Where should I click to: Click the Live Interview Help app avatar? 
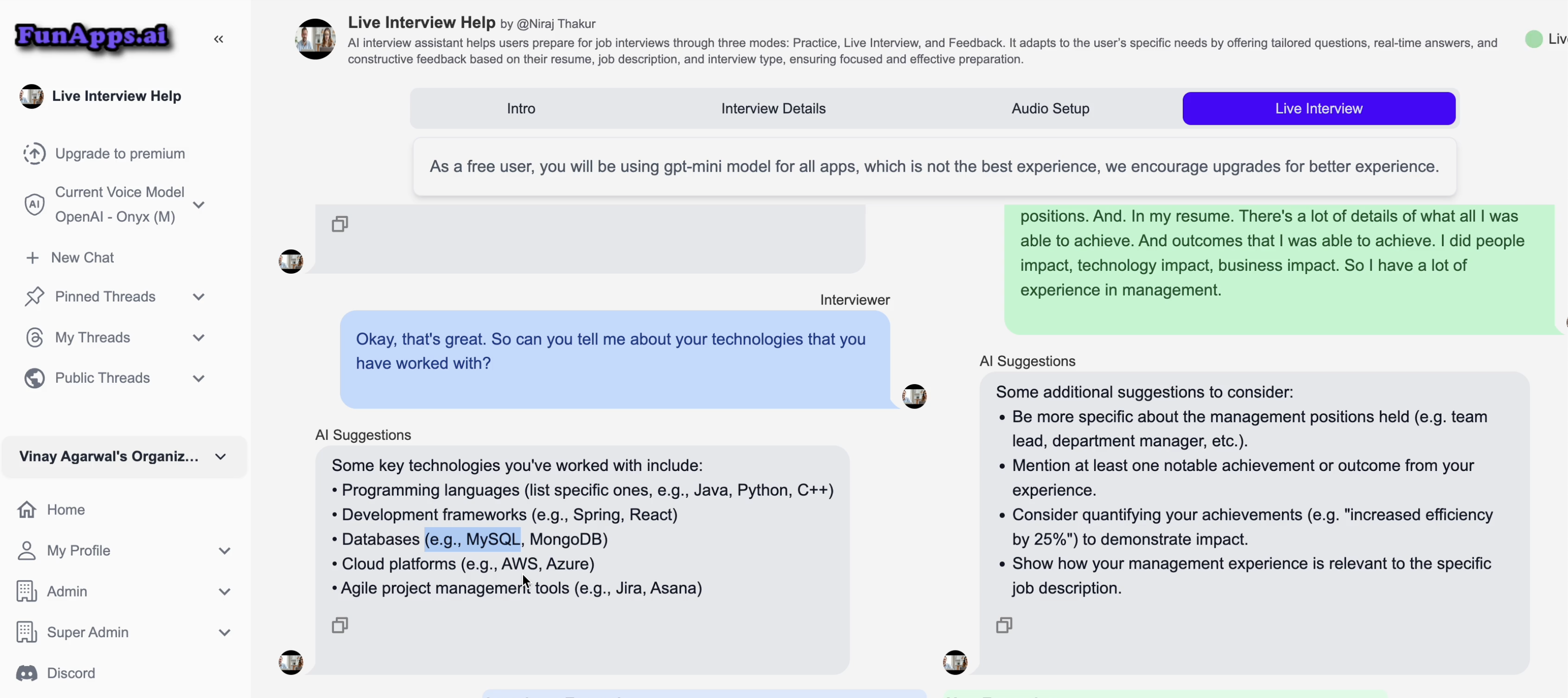coord(315,39)
